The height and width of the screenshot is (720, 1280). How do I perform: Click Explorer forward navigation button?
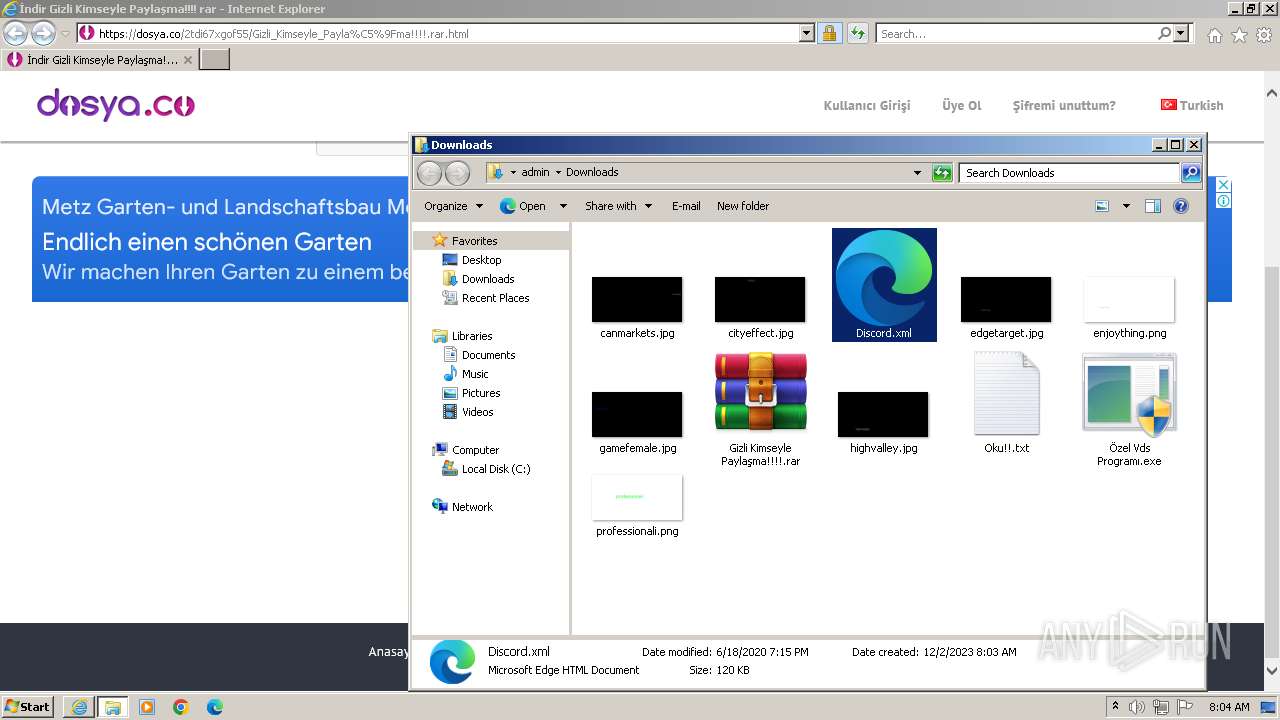pos(457,173)
